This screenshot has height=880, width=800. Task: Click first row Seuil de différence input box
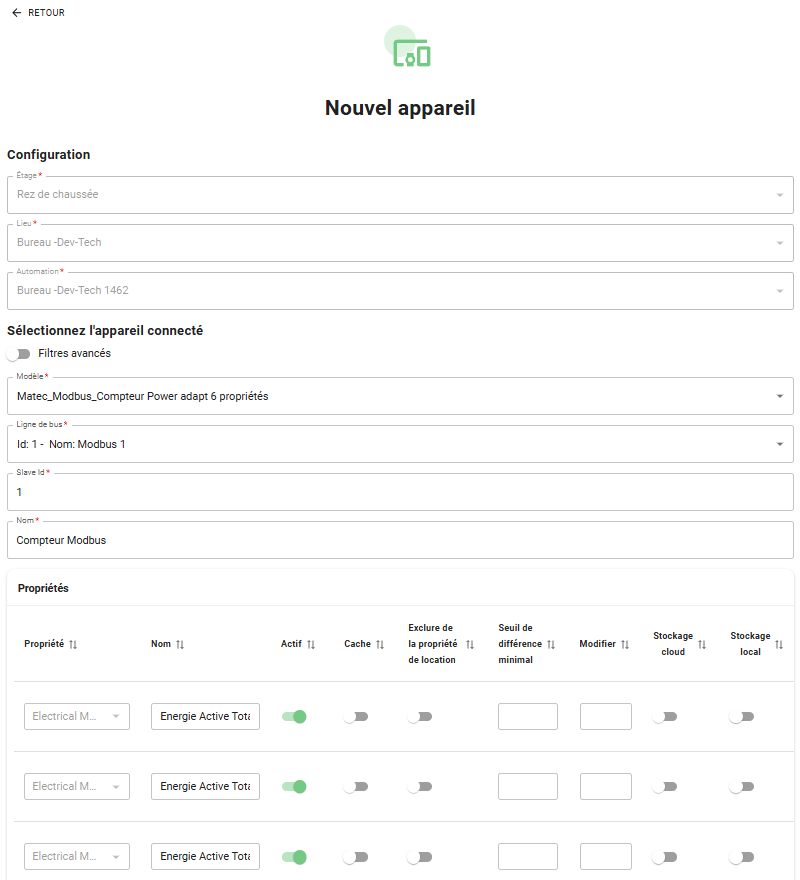(528, 717)
